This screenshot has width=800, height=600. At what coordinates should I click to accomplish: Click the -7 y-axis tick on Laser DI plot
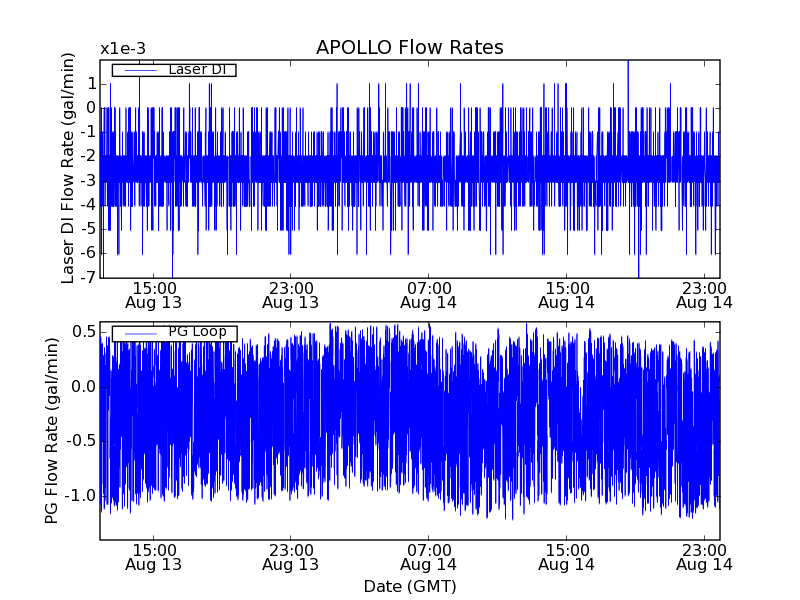pyautogui.click(x=87, y=278)
